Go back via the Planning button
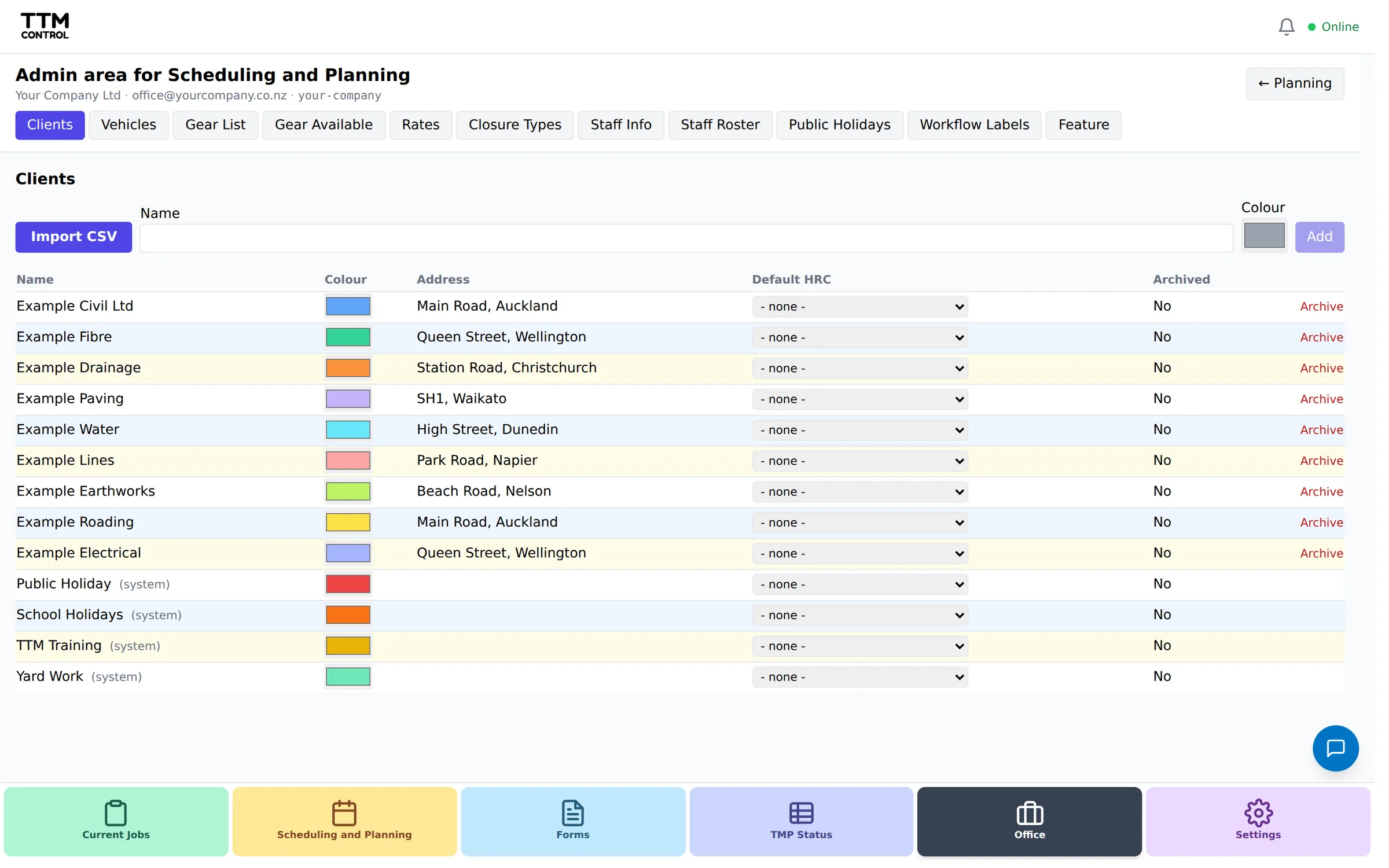 coord(1295,83)
